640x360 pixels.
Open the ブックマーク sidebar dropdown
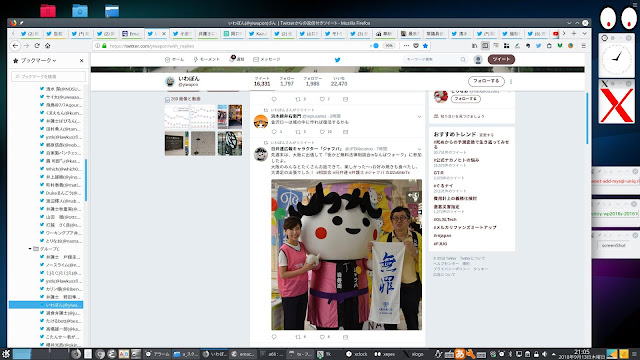(x=38, y=60)
